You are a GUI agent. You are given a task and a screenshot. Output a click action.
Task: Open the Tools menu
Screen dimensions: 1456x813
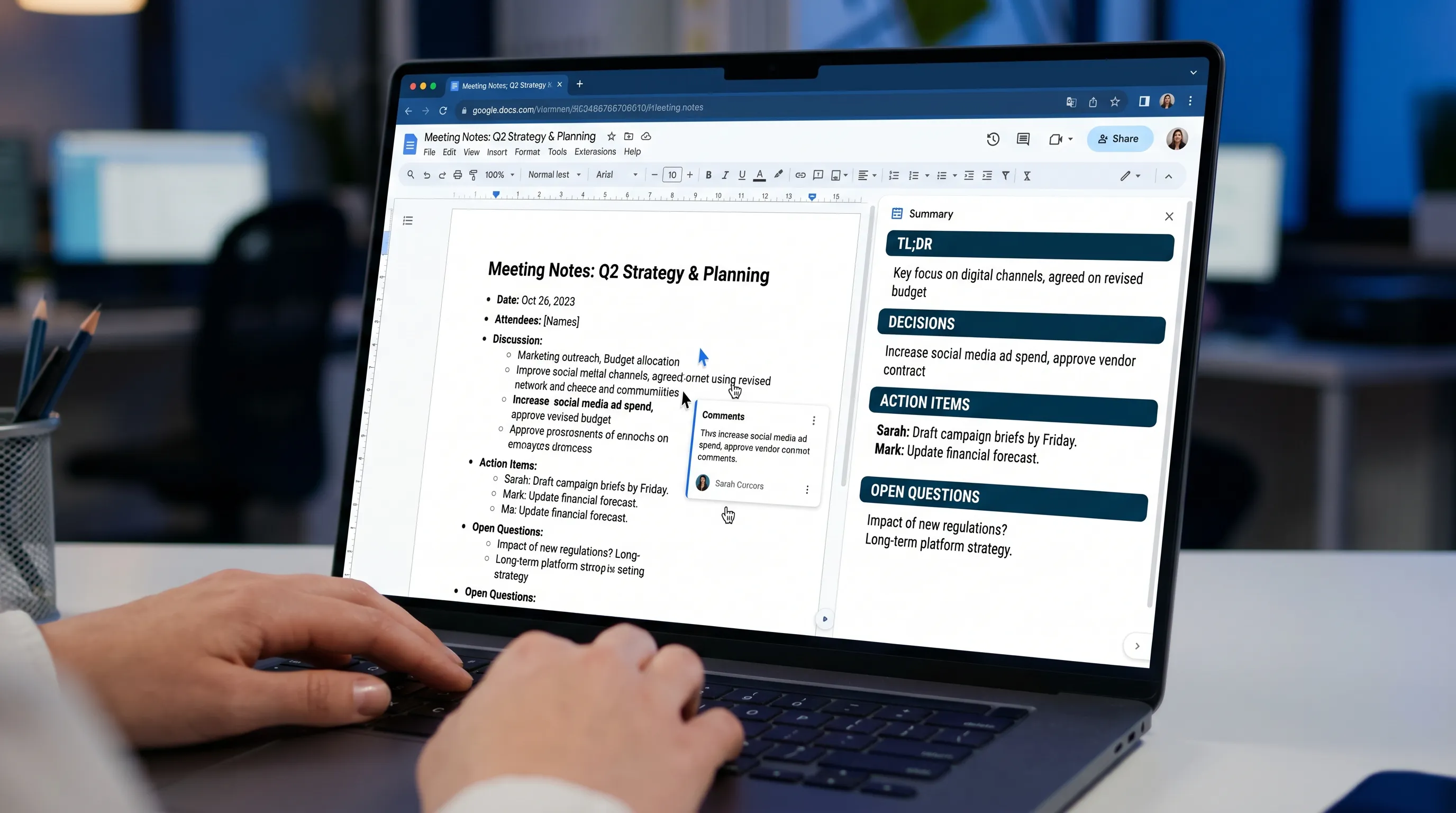tap(557, 152)
